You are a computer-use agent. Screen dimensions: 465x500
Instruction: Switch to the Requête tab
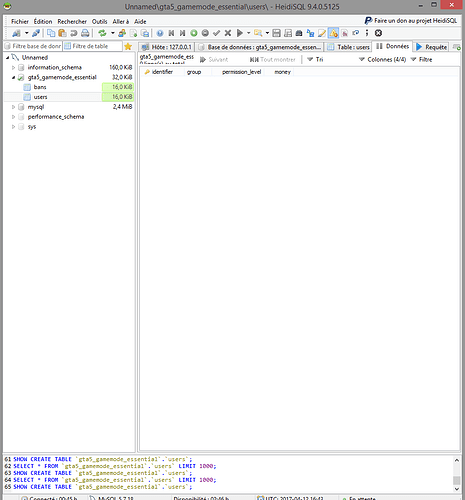[x=432, y=47]
